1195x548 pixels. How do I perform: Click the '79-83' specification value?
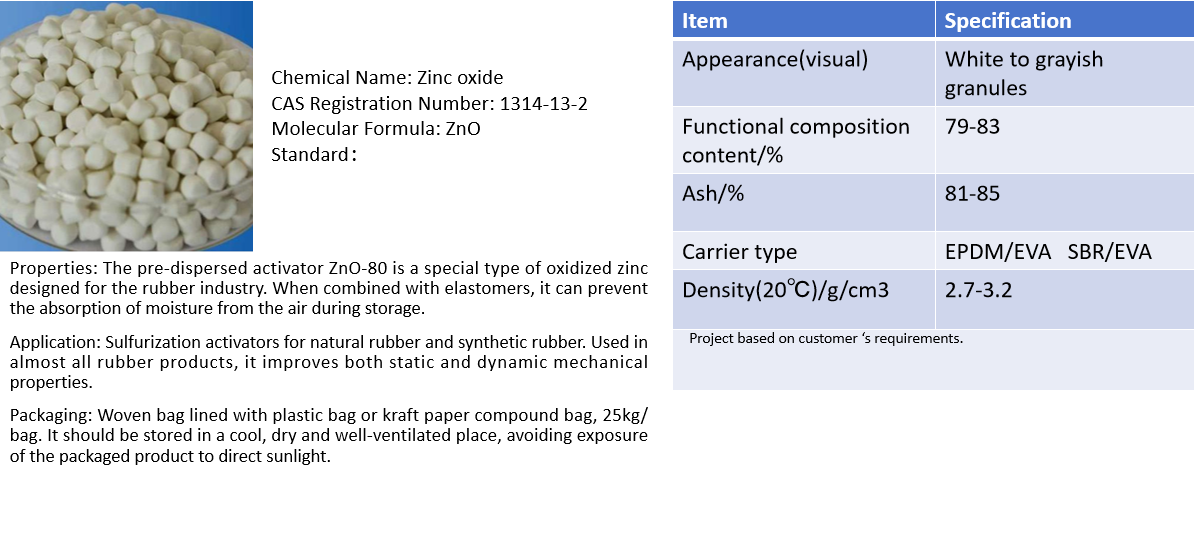(972, 127)
